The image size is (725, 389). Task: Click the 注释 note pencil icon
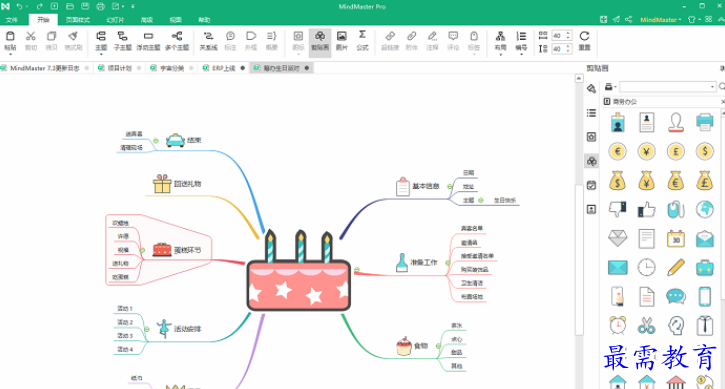432,37
